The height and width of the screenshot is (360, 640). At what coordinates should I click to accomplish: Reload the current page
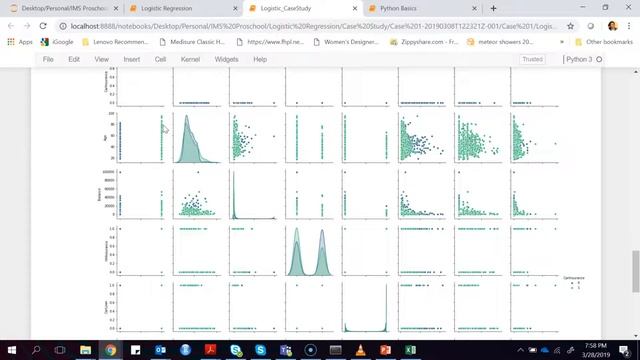pyautogui.click(x=43, y=26)
